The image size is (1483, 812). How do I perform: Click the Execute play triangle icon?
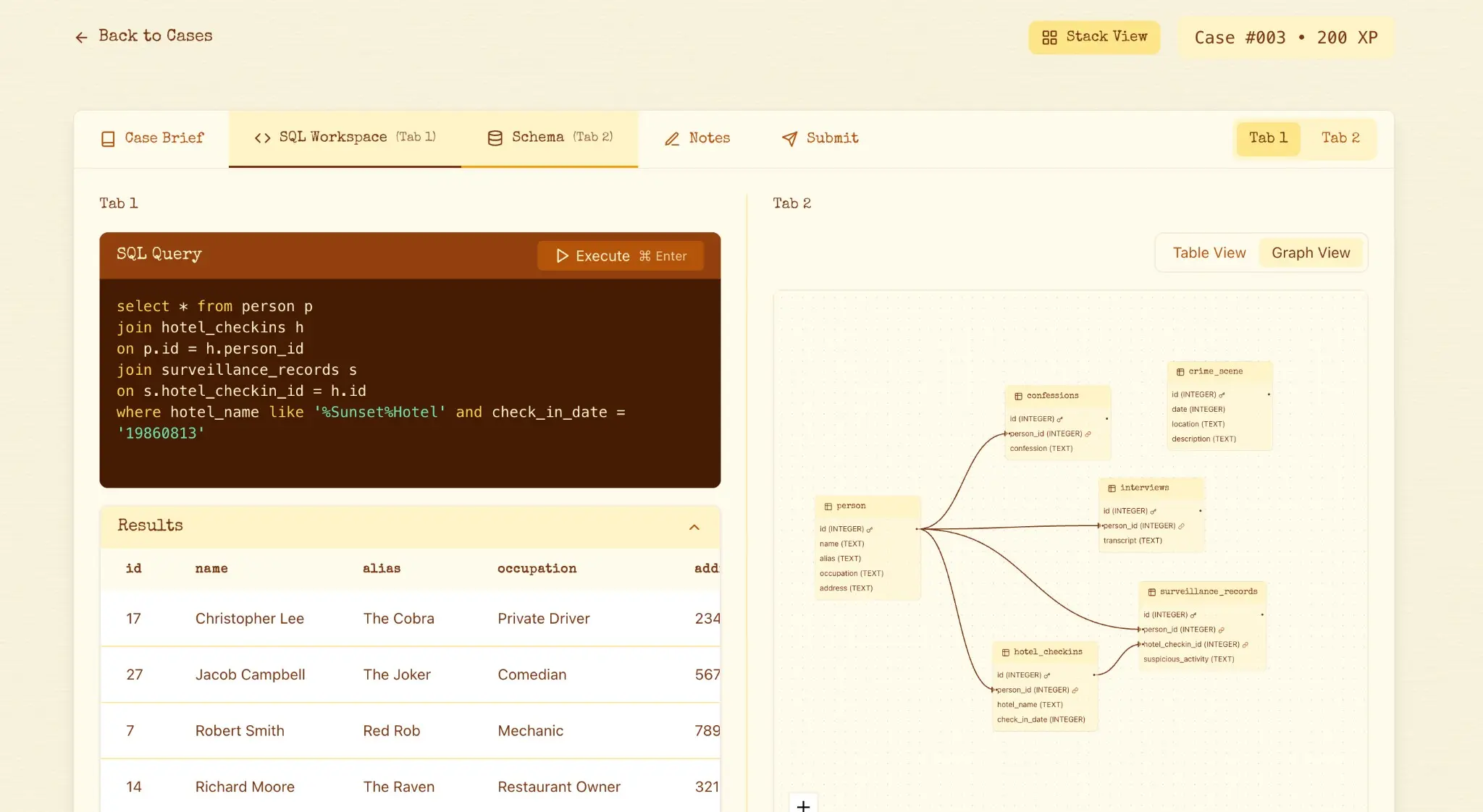click(562, 256)
